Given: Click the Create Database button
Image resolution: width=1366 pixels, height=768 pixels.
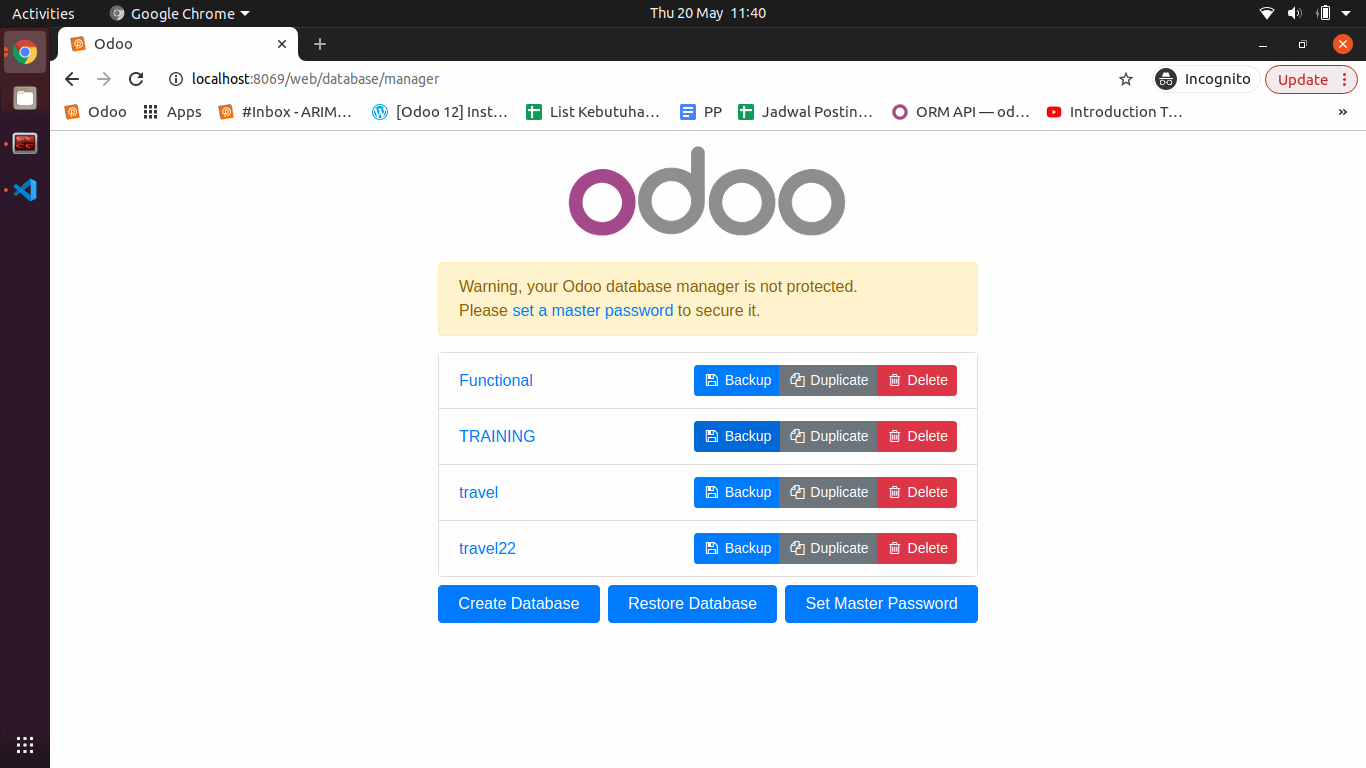Looking at the screenshot, I should pyautogui.click(x=518, y=604).
